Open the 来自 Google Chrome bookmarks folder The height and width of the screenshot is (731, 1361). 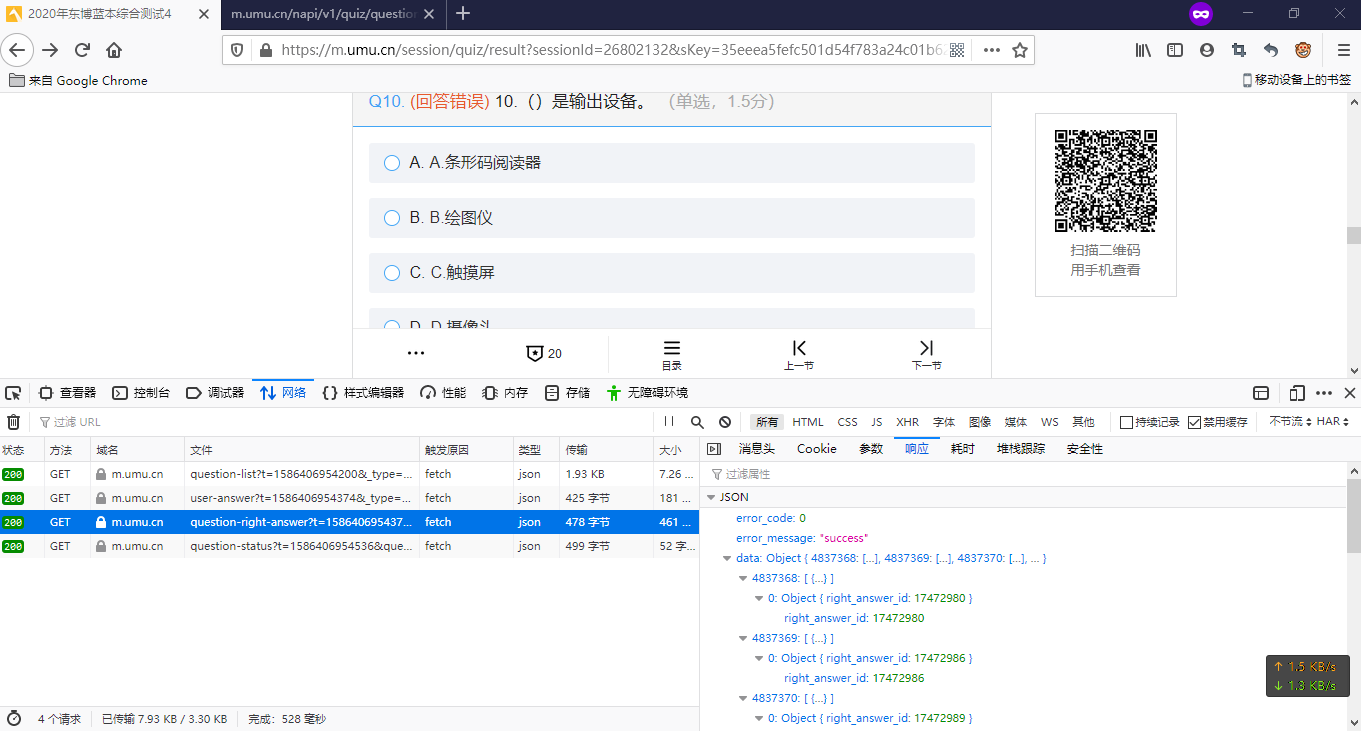[78, 81]
